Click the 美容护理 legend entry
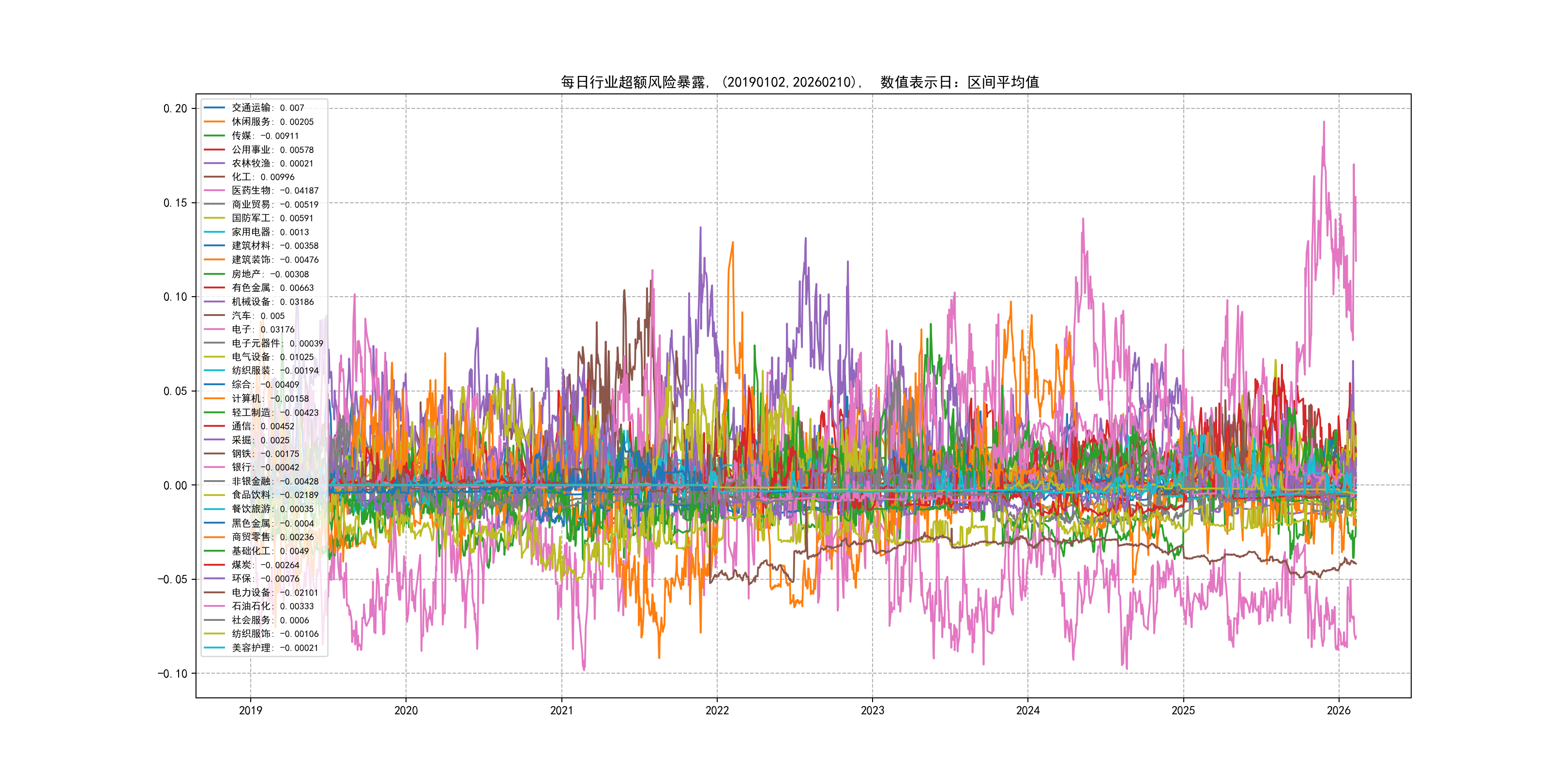 pos(274,648)
